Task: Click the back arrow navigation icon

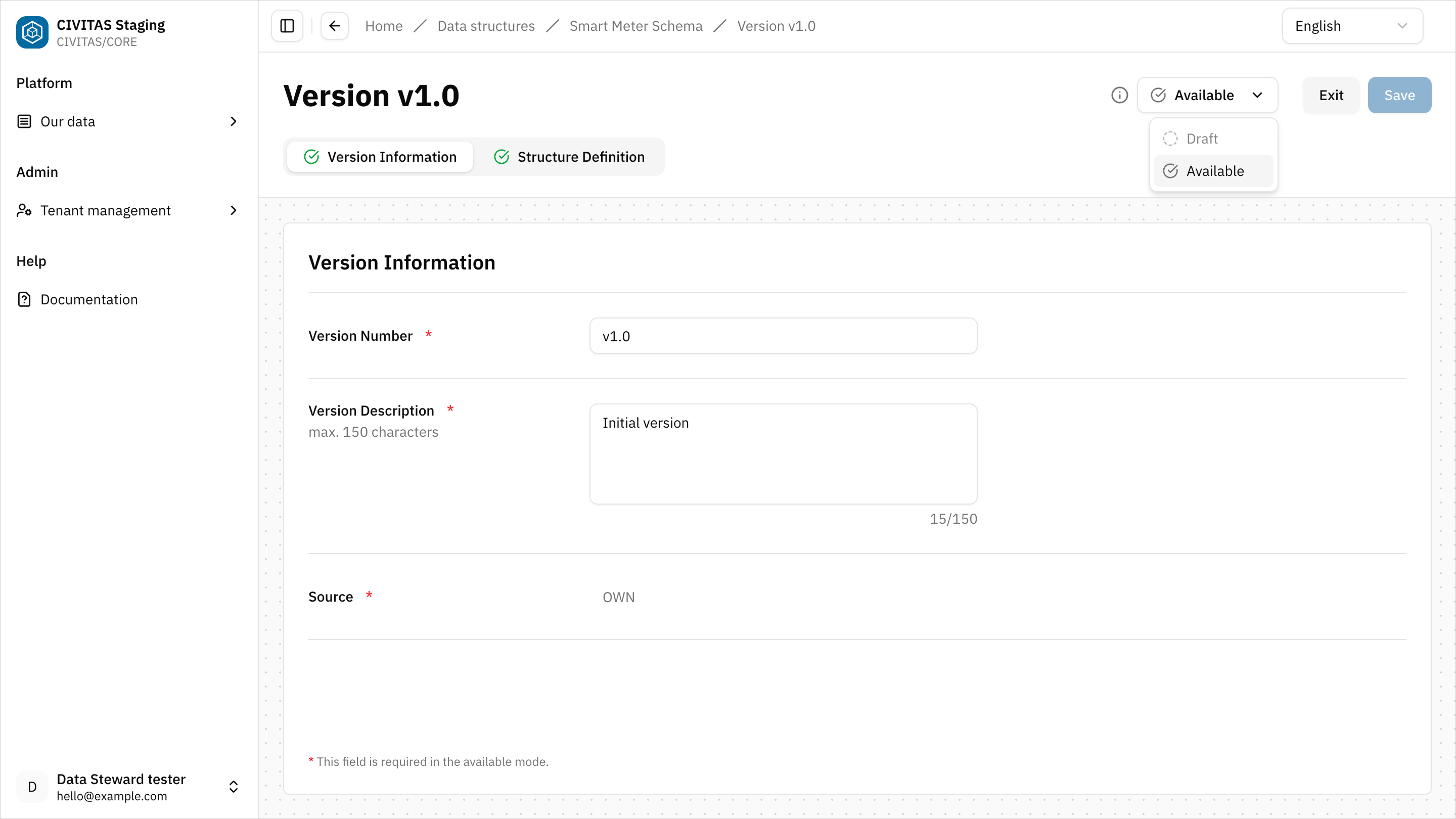Action: (x=335, y=25)
